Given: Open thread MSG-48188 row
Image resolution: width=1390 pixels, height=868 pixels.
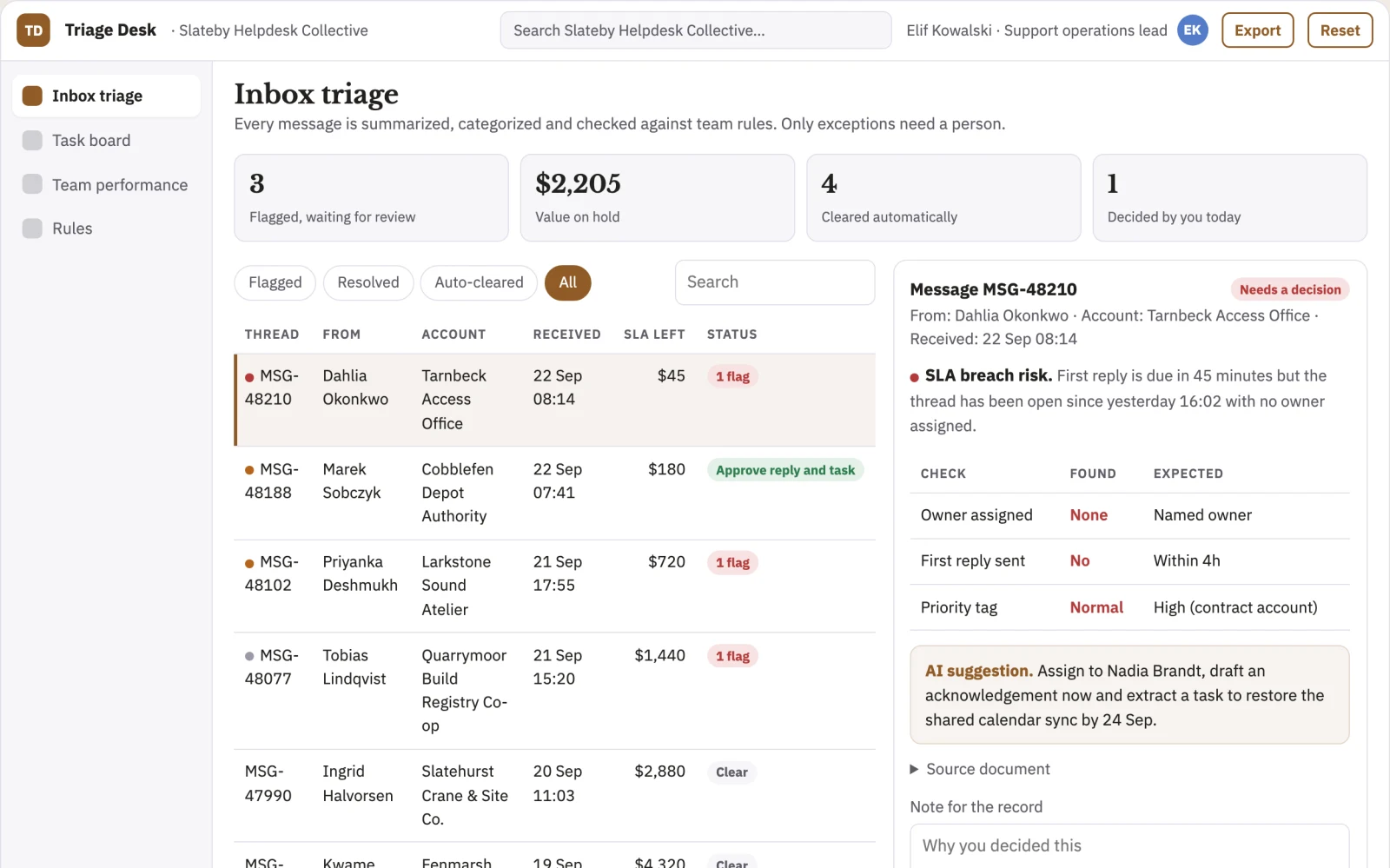Looking at the screenshot, I should coord(555,493).
